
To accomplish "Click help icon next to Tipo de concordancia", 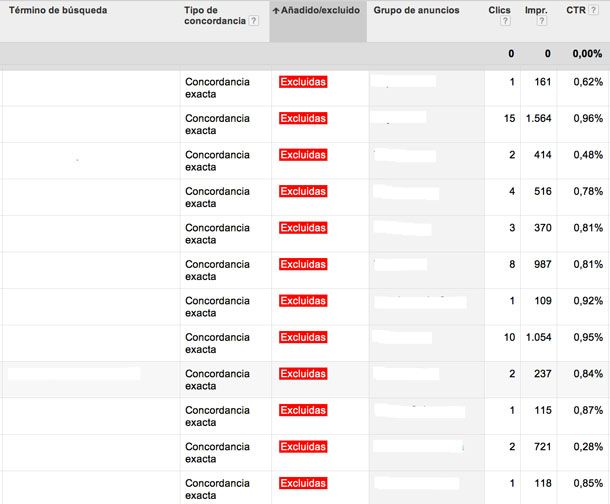I will coord(254,22).
